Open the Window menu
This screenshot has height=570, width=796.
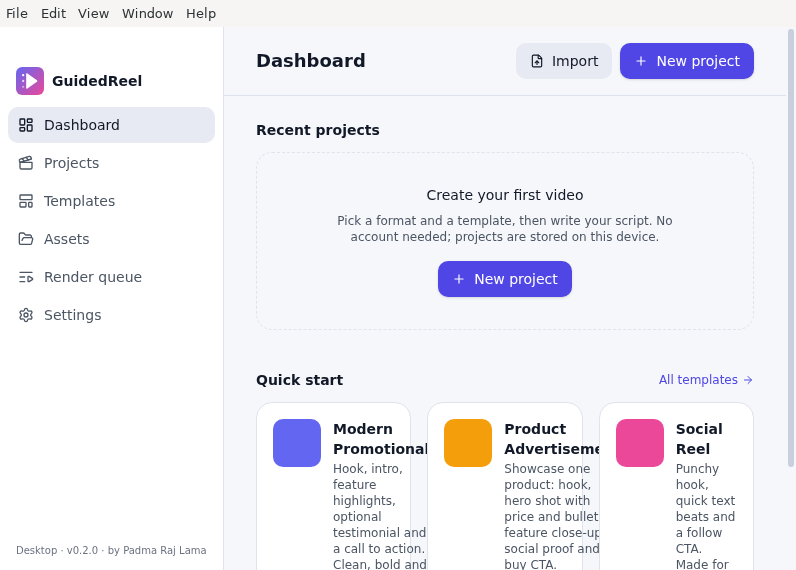coord(147,13)
